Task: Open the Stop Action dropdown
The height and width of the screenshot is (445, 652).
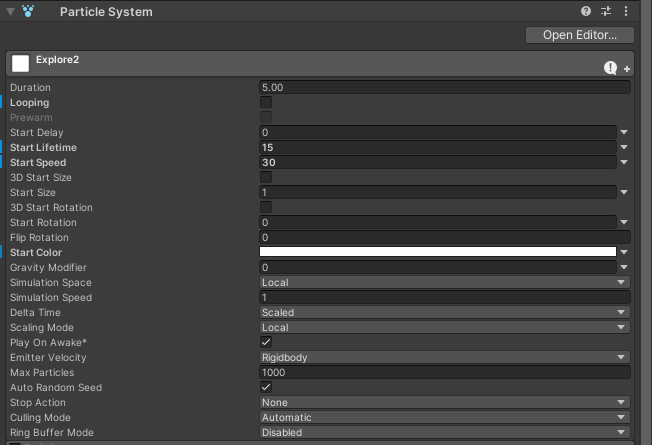Action: [x=445, y=402]
